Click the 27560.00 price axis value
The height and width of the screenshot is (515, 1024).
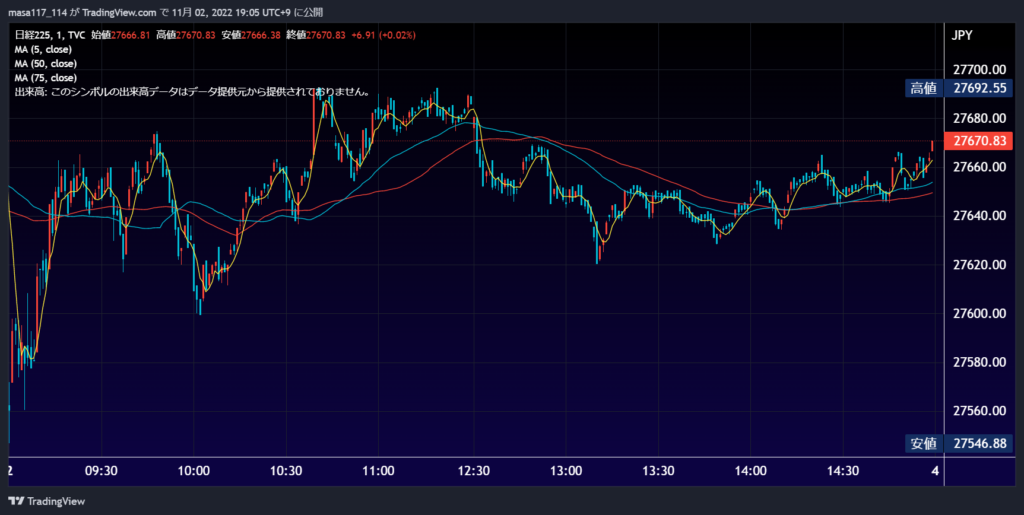[978, 411]
